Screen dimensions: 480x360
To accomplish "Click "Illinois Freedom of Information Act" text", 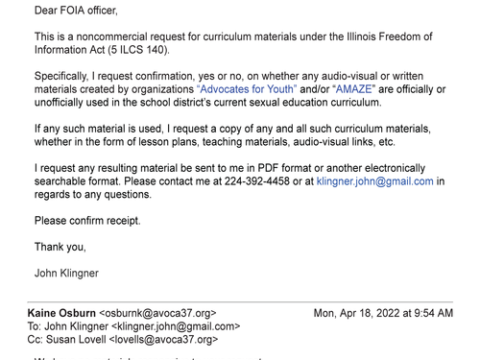I will pyautogui.click(x=233, y=43).
